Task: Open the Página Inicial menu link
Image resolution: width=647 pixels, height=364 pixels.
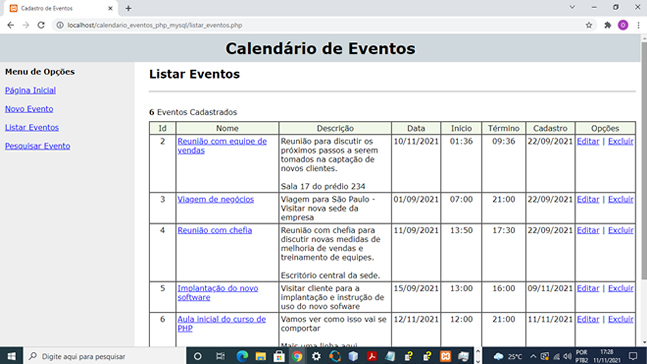Action: [30, 90]
